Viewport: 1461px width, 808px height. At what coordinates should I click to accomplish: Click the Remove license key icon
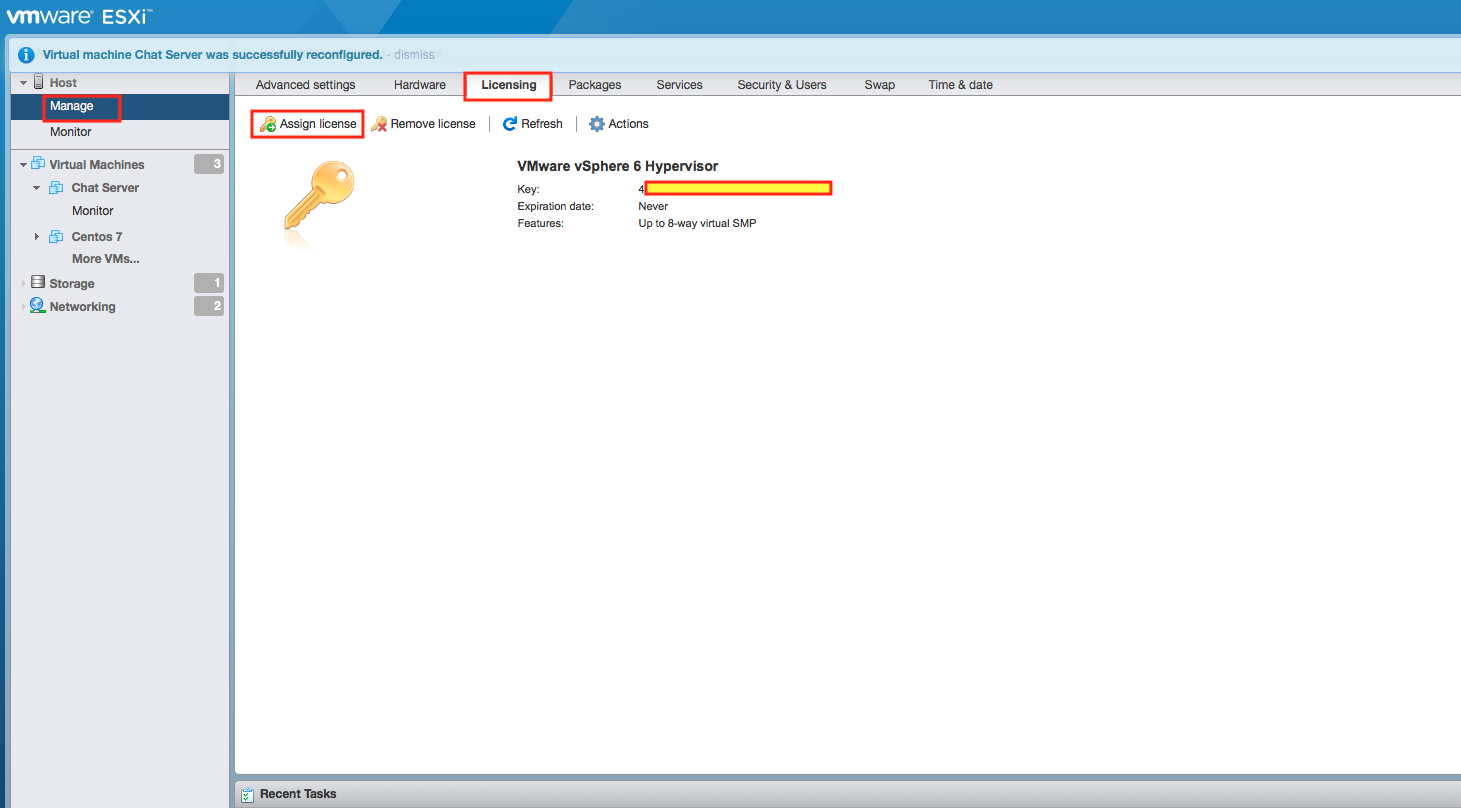point(378,124)
